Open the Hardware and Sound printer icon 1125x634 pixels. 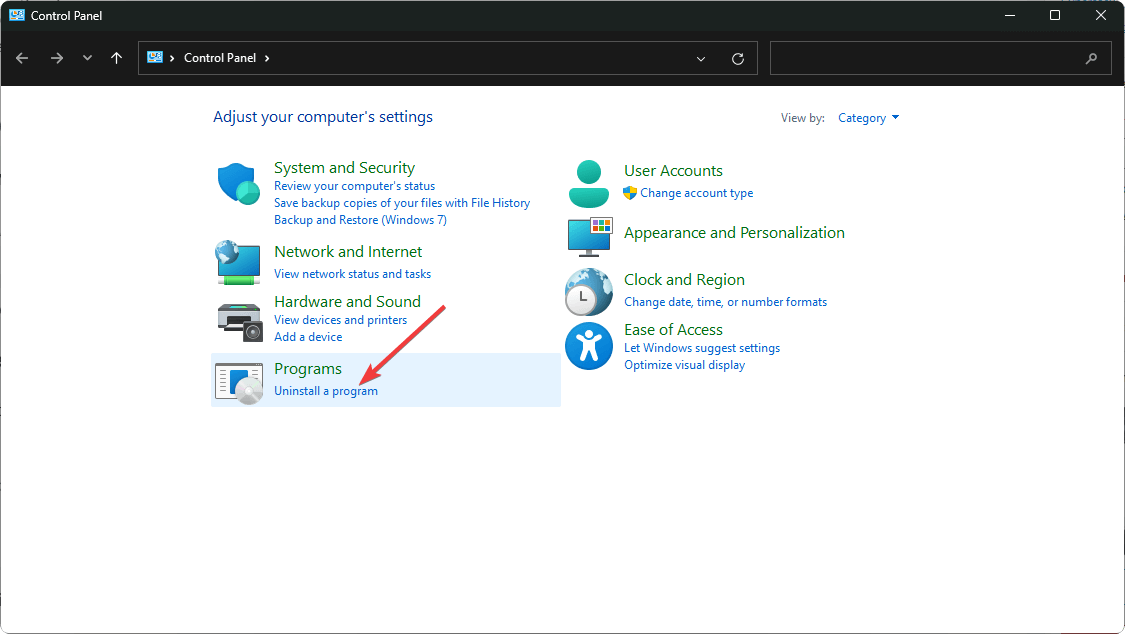pyautogui.click(x=239, y=319)
